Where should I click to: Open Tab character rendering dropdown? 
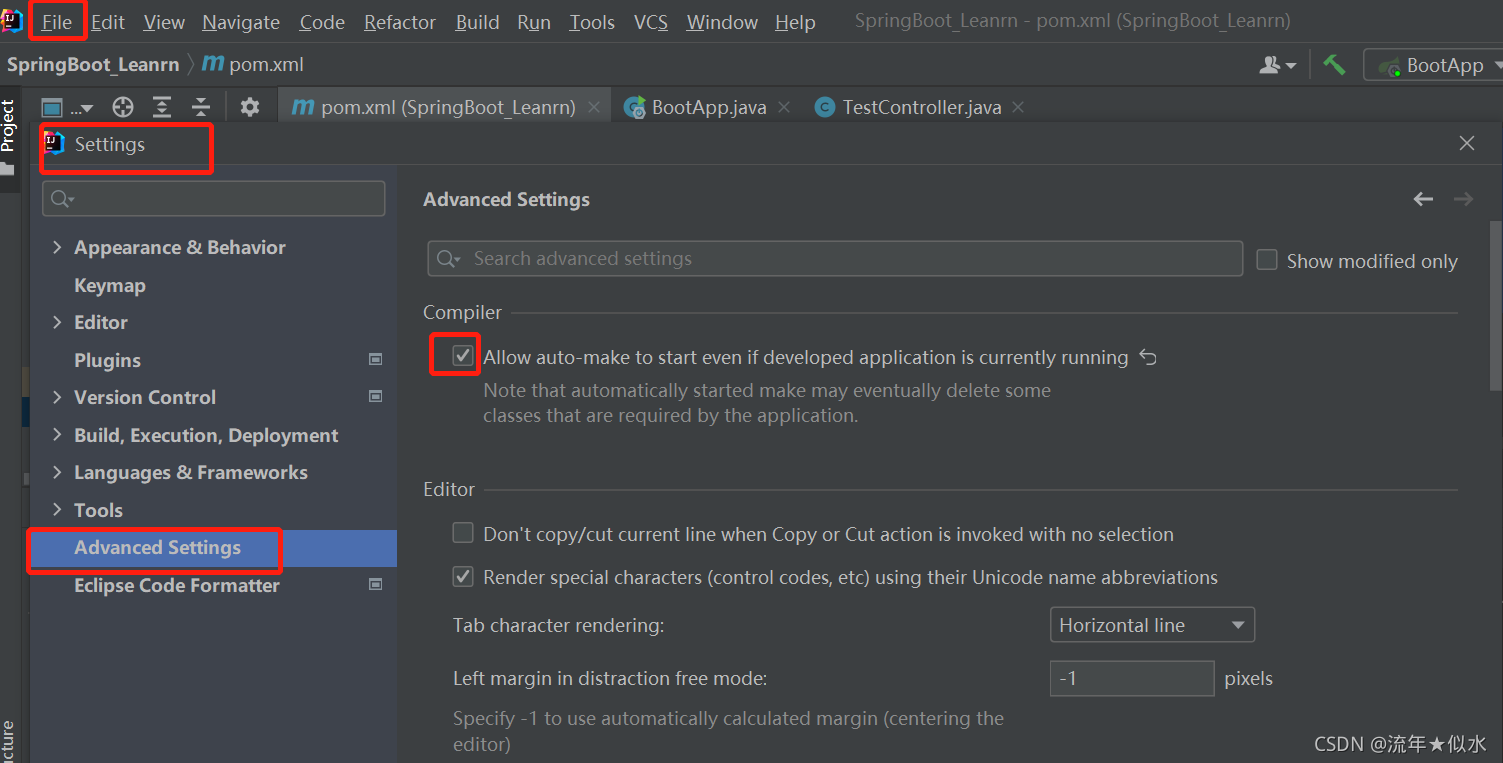[1152, 625]
